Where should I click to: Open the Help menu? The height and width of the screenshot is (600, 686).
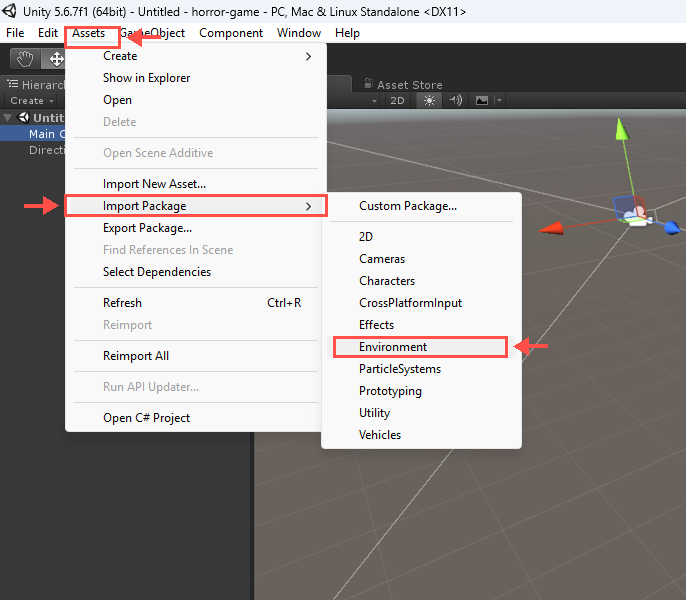[347, 33]
